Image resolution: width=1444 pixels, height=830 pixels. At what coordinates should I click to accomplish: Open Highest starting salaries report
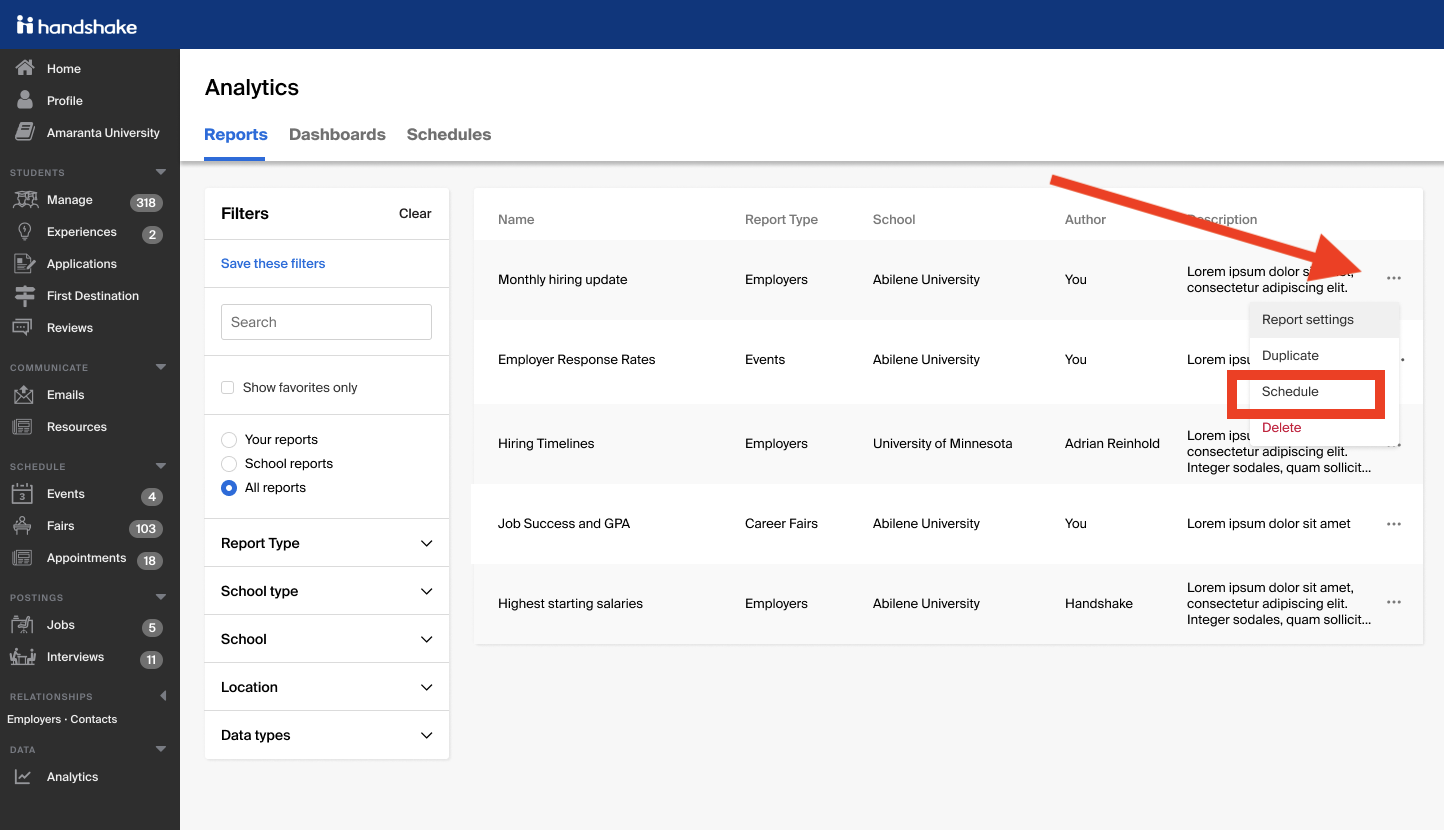click(x=570, y=603)
